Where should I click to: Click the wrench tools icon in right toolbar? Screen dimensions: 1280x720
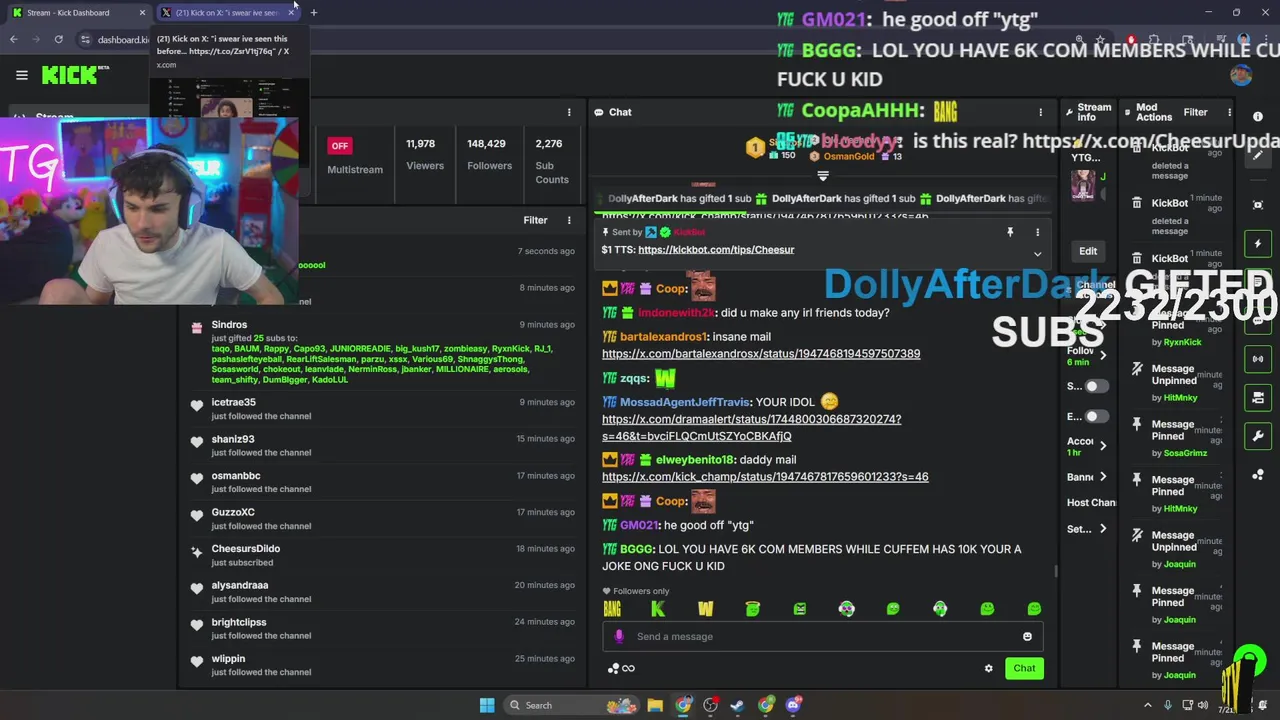[x=1258, y=436]
